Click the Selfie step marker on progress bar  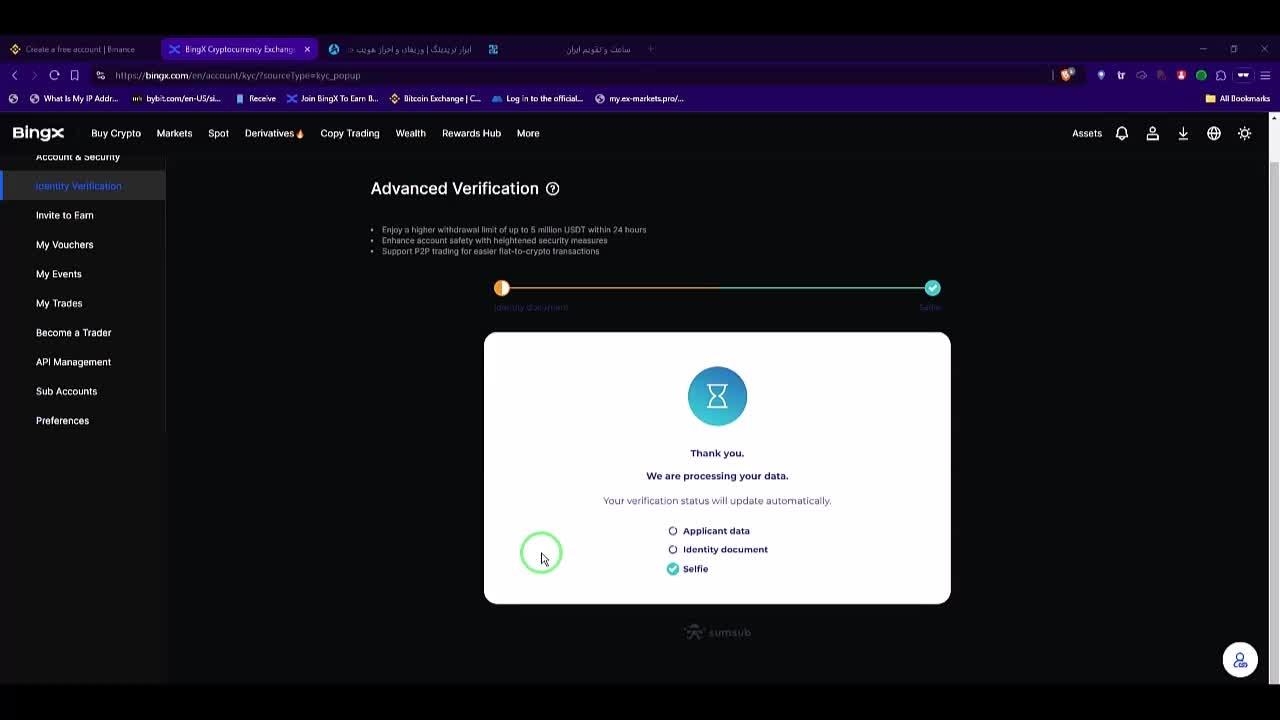coord(932,288)
